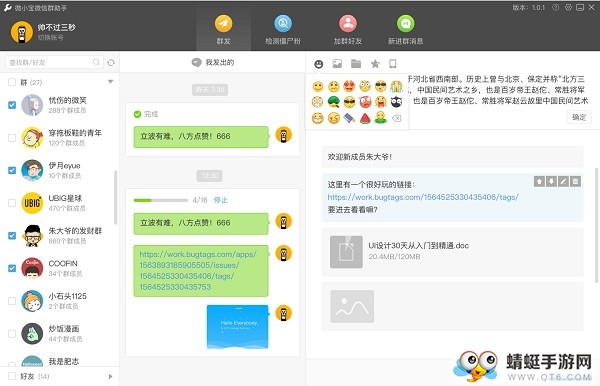Select the 欢迎新成员朱大爷！ message
Screen dimensions: 600x386
(x=453, y=156)
